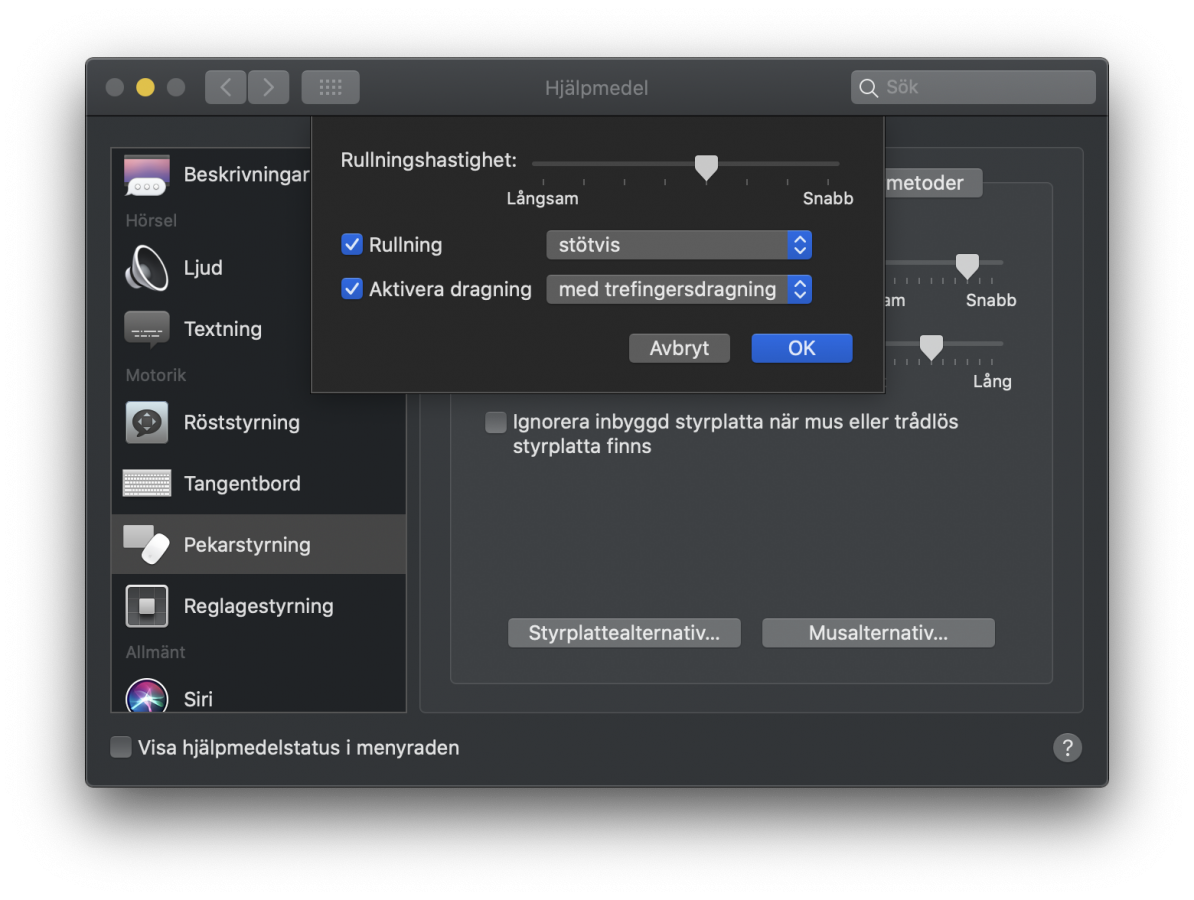Show all preferences grid button

[x=330, y=88]
